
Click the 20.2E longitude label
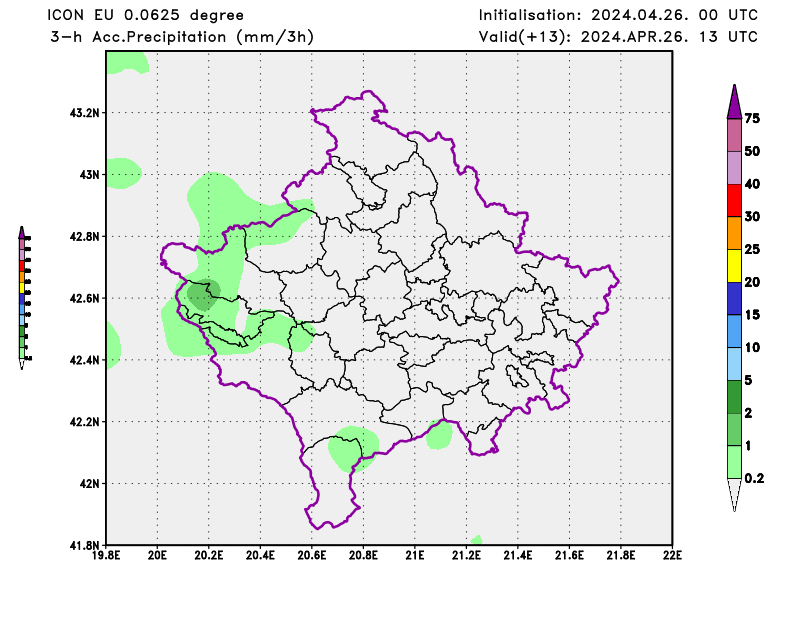pyautogui.click(x=209, y=555)
